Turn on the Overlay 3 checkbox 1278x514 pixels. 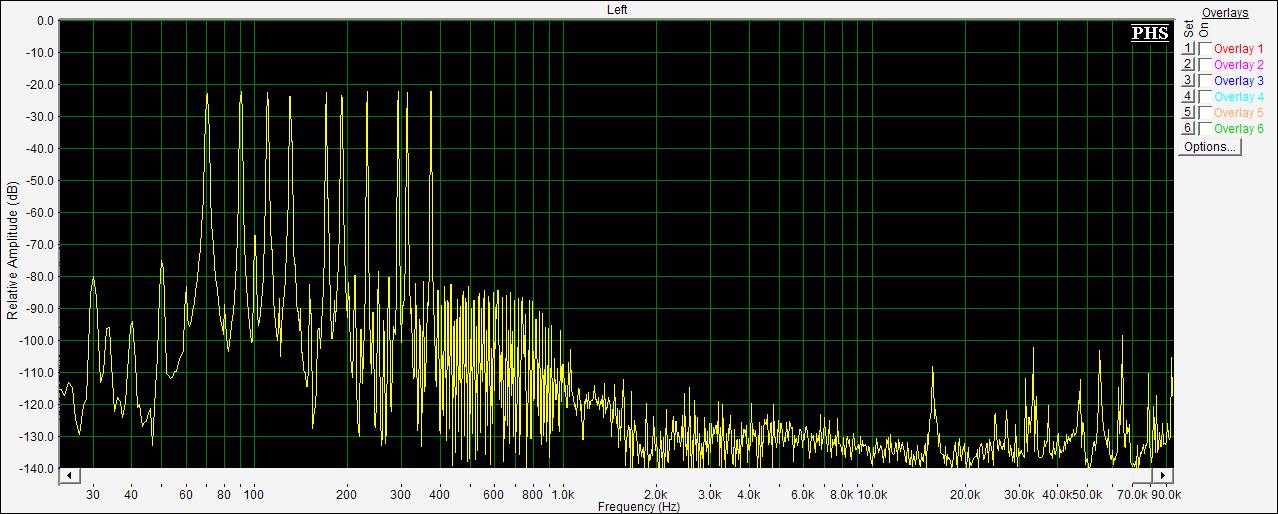[1205, 81]
